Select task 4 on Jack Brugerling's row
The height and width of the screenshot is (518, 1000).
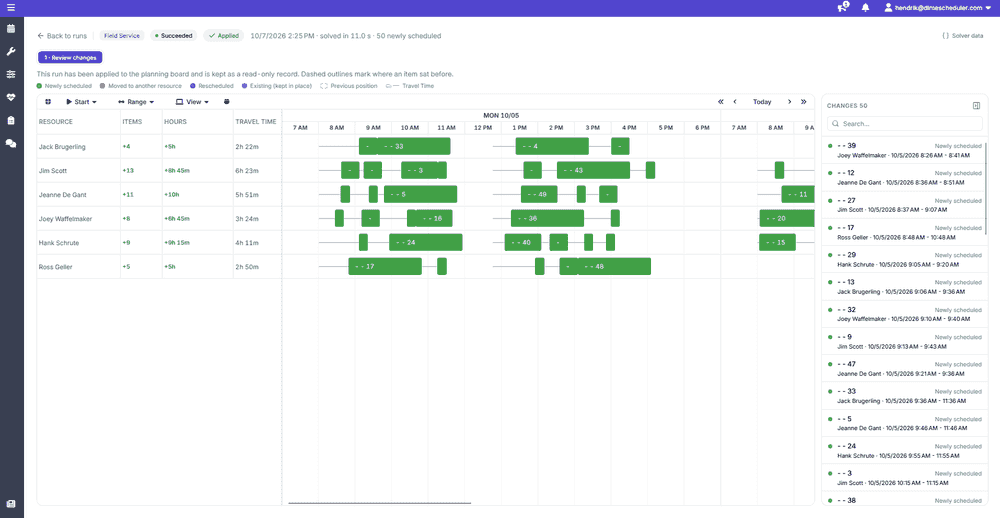point(552,146)
